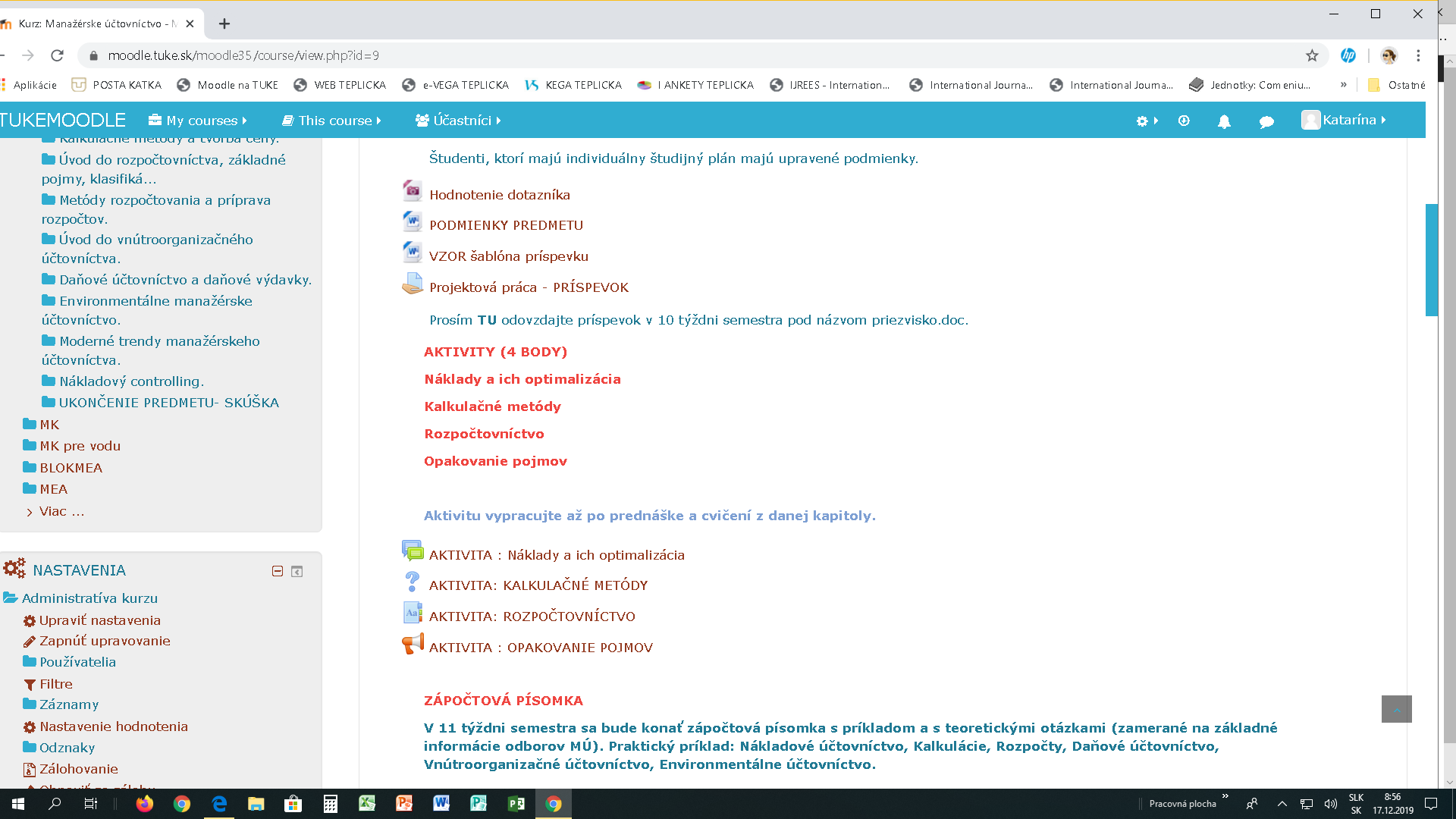
Task: Bookmark this page with the star icon
Action: (1312, 55)
